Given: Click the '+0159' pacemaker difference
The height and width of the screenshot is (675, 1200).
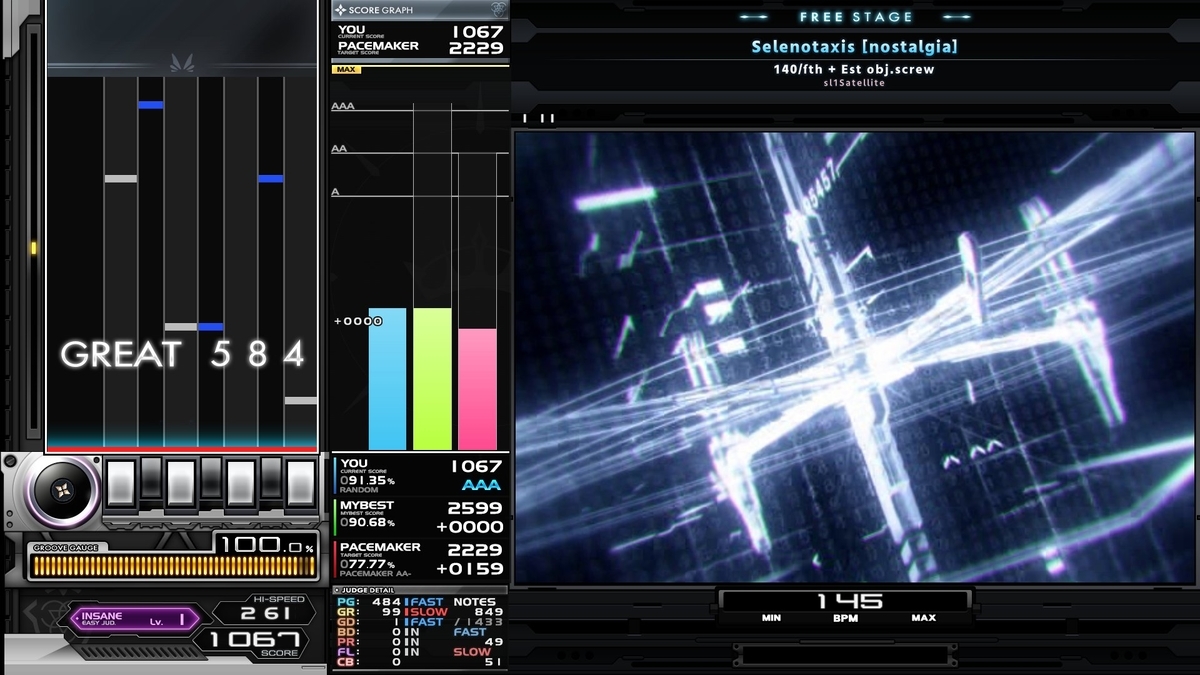Looking at the screenshot, I should (x=470, y=569).
